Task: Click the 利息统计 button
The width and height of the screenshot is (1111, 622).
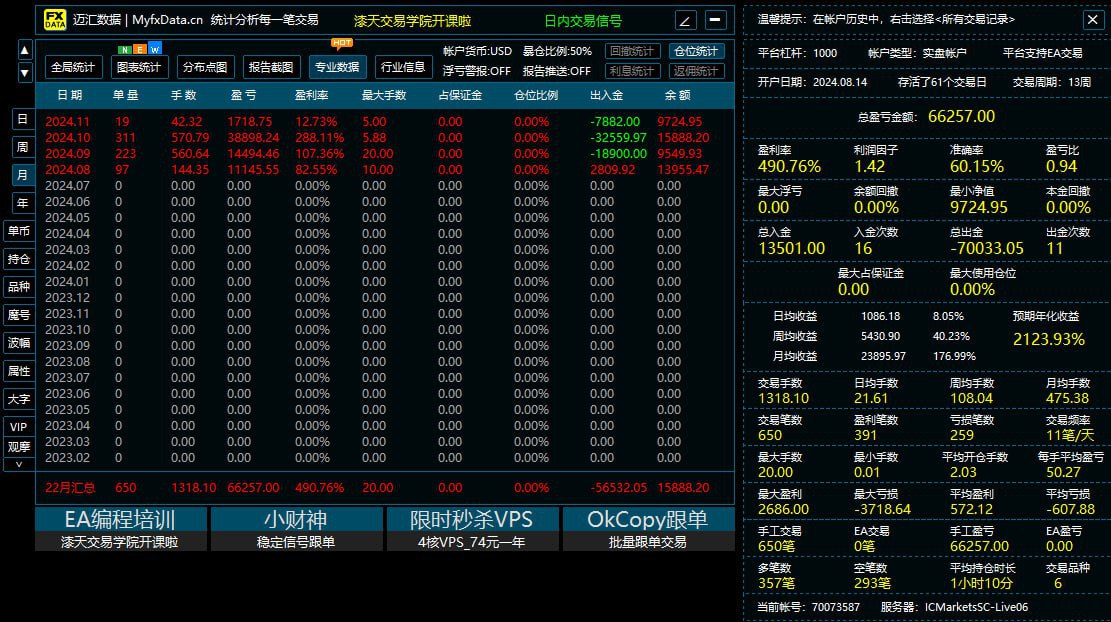Action: (x=632, y=71)
